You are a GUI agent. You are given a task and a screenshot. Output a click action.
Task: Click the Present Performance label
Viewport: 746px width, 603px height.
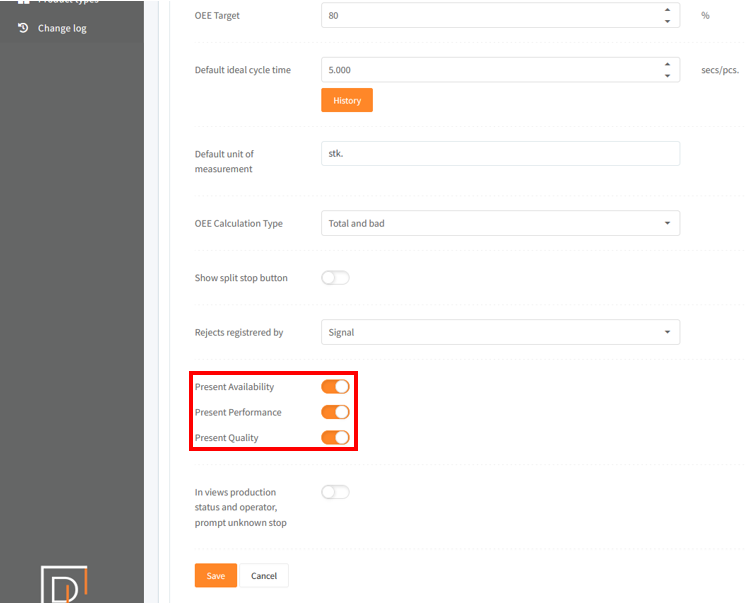238,412
